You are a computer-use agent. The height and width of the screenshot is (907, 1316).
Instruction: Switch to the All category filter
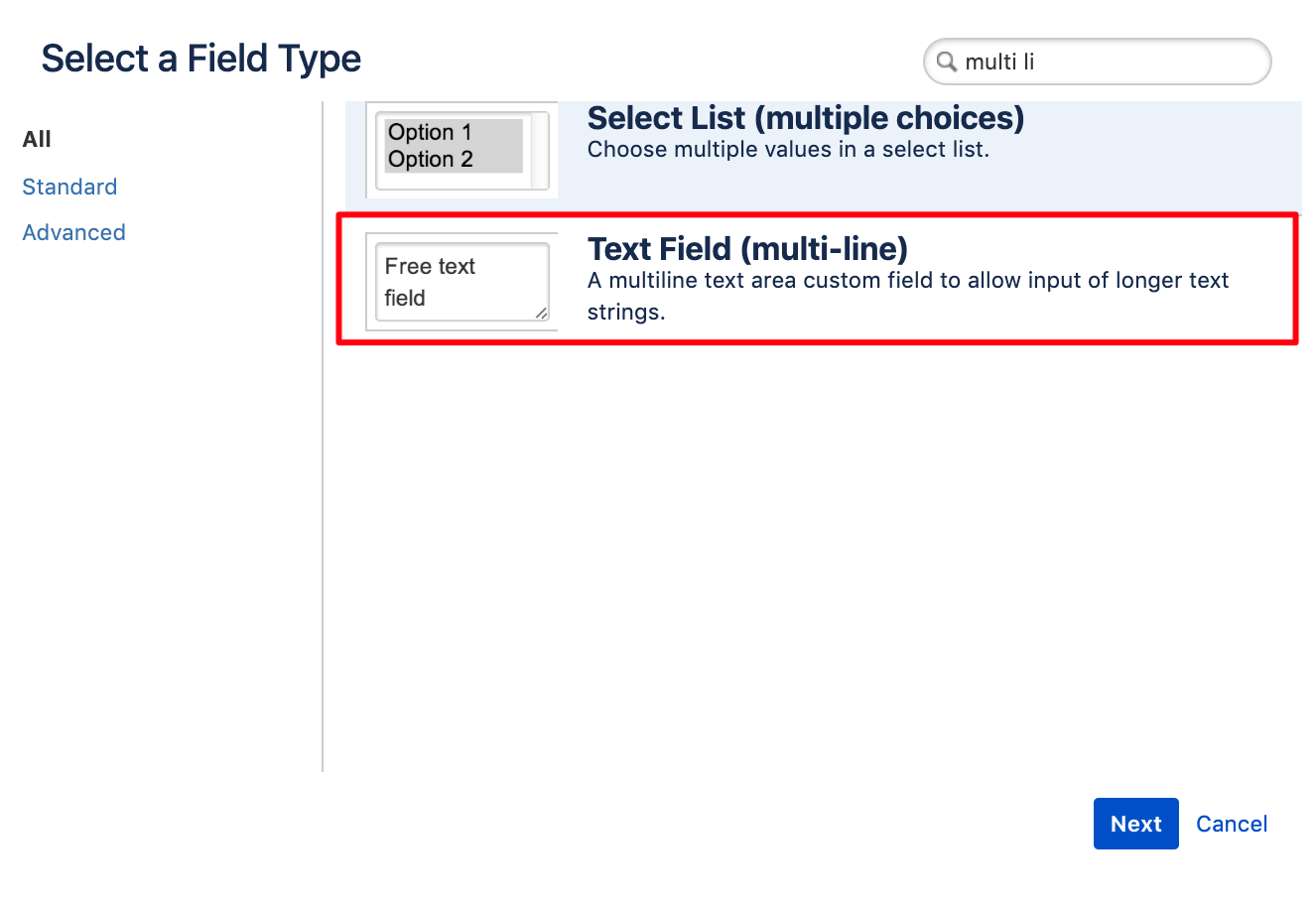click(36, 139)
